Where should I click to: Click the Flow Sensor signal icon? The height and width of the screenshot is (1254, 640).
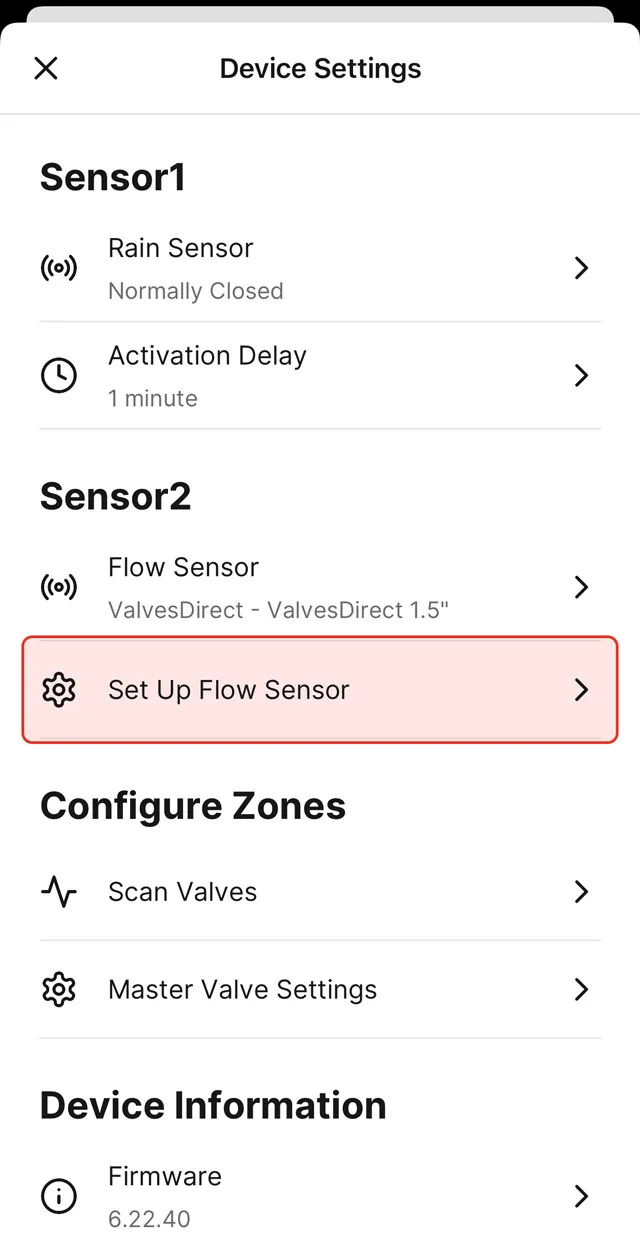(59, 587)
